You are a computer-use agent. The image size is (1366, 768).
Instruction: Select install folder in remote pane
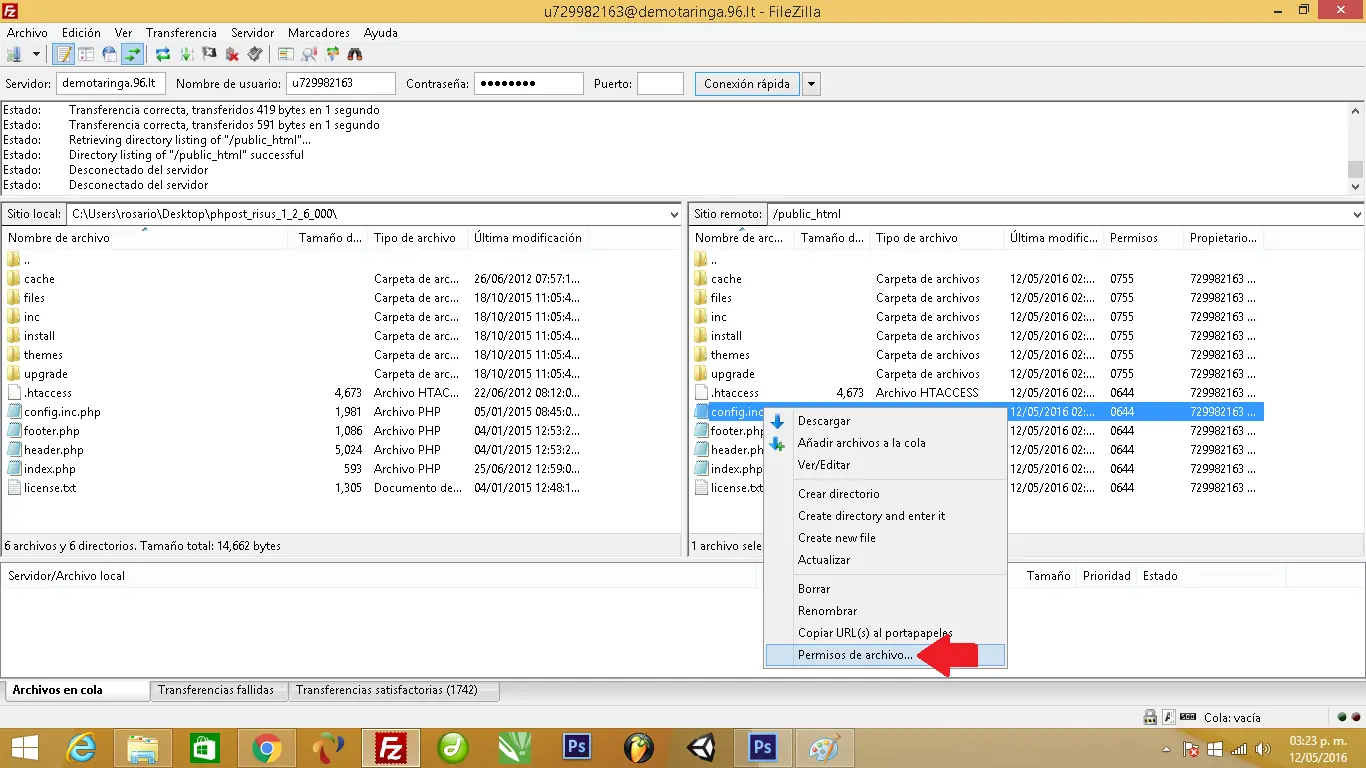point(726,336)
